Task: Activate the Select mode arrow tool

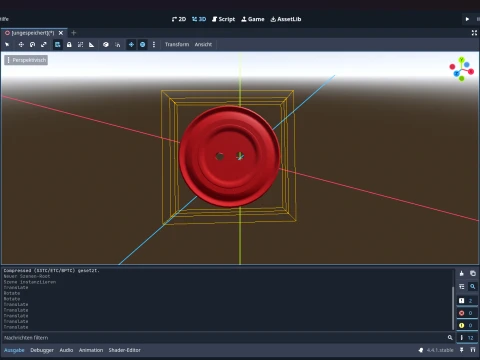Action: pos(7,44)
